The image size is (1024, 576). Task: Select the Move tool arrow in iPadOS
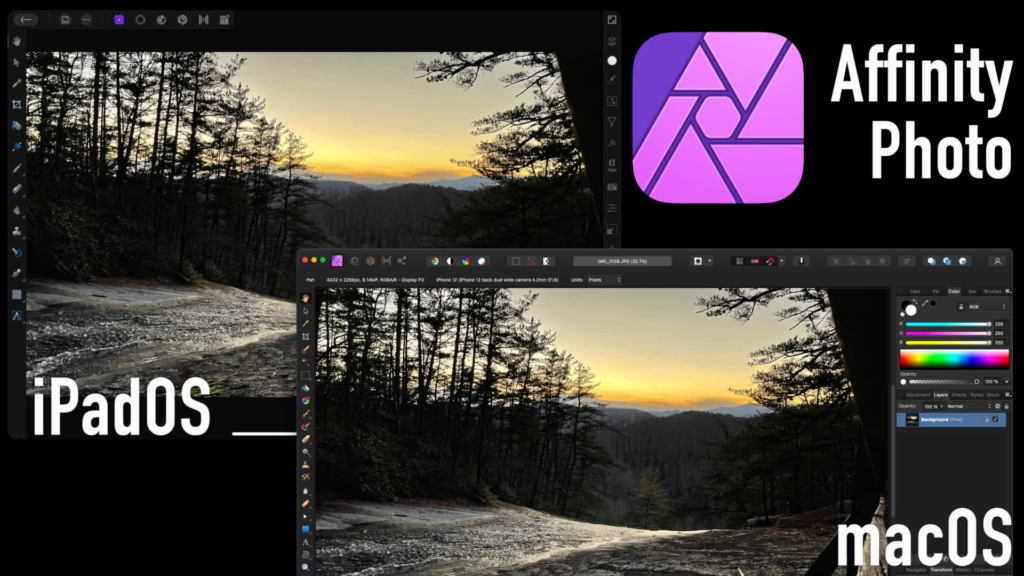tap(17, 62)
